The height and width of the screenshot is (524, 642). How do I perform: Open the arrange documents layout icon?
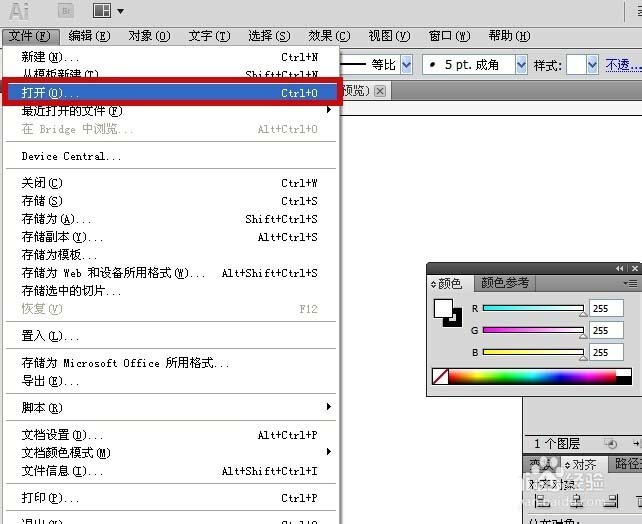(x=102, y=11)
